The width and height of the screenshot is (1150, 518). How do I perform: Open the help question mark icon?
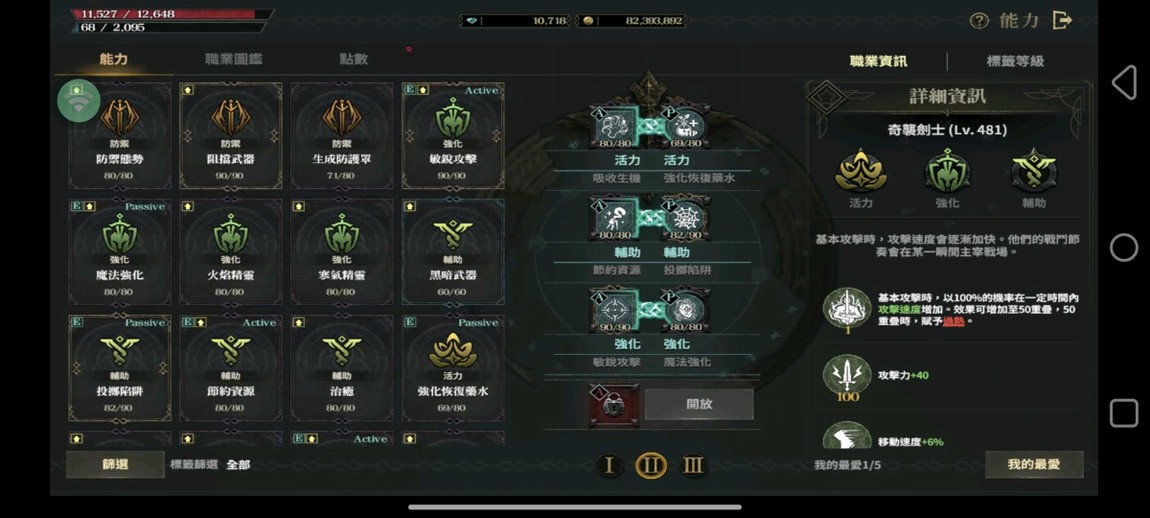click(979, 21)
